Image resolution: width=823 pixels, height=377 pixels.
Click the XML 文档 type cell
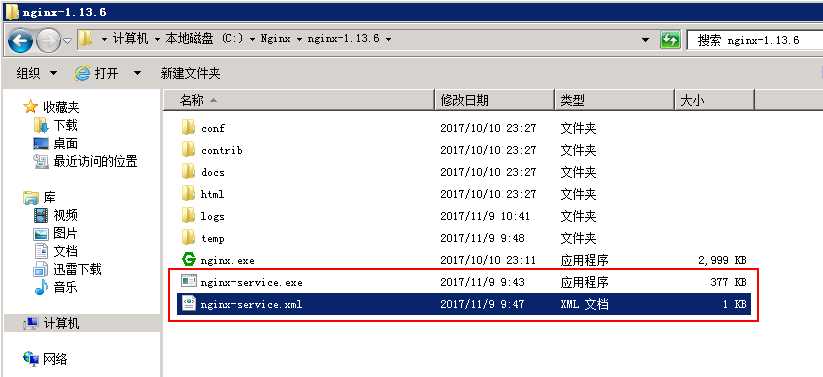(x=584, y=305)
